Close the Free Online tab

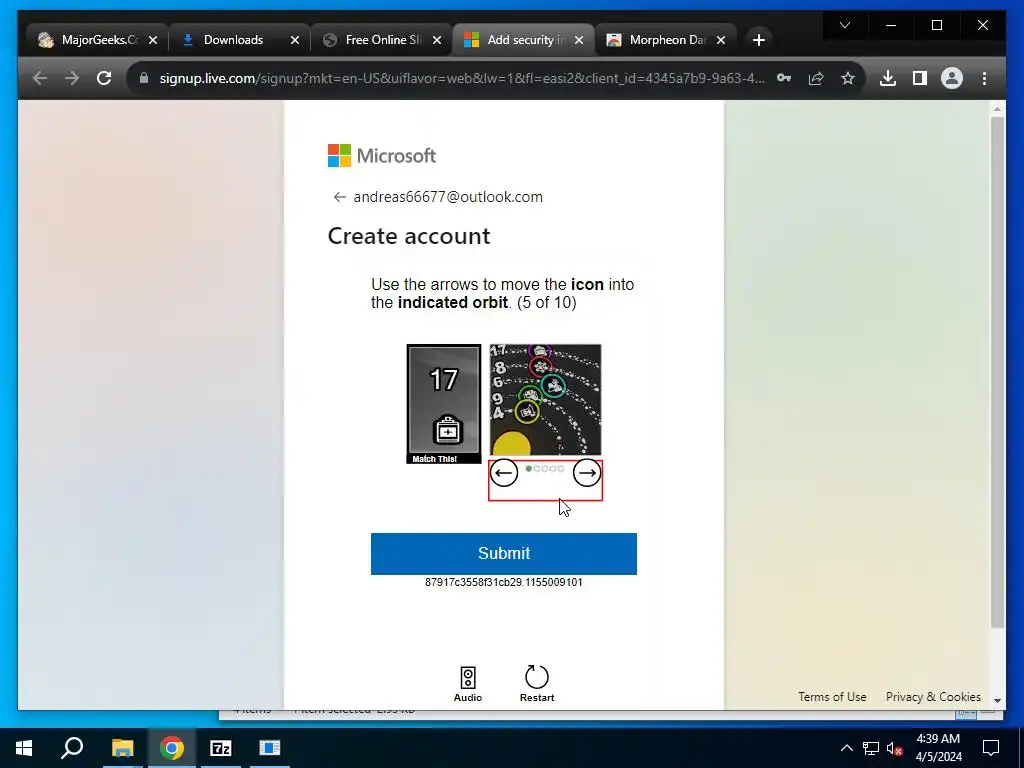coord(437,40)
